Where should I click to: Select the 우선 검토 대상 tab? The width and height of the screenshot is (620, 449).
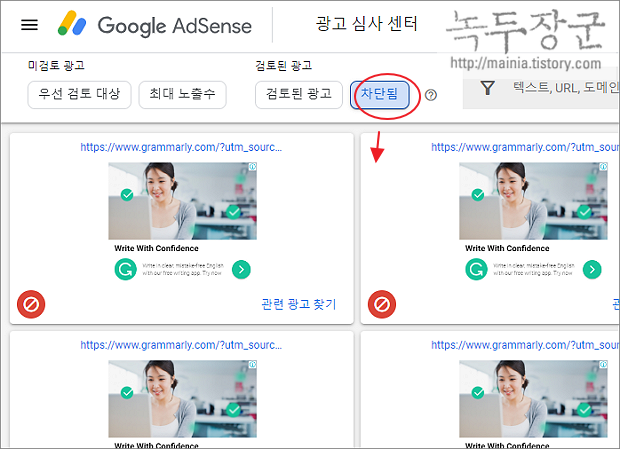tap(79, 94)
